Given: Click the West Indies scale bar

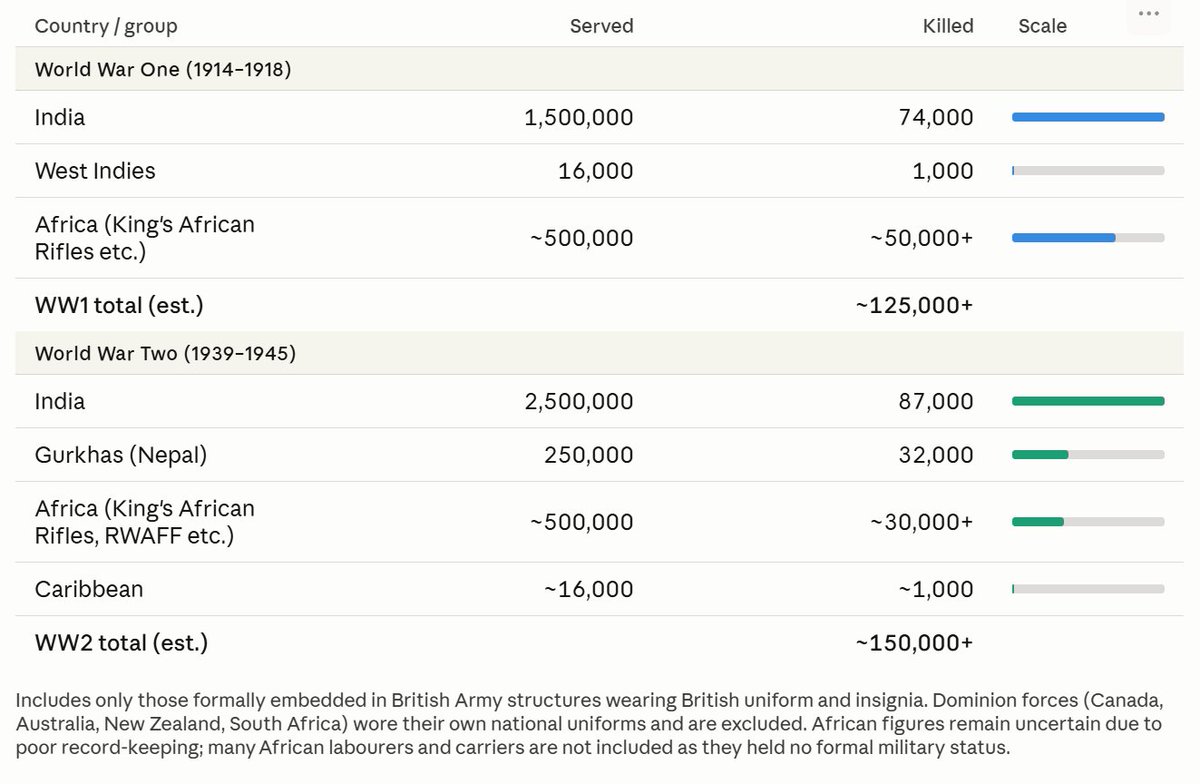Looking at the screenshot, I should click(1088, 171).
